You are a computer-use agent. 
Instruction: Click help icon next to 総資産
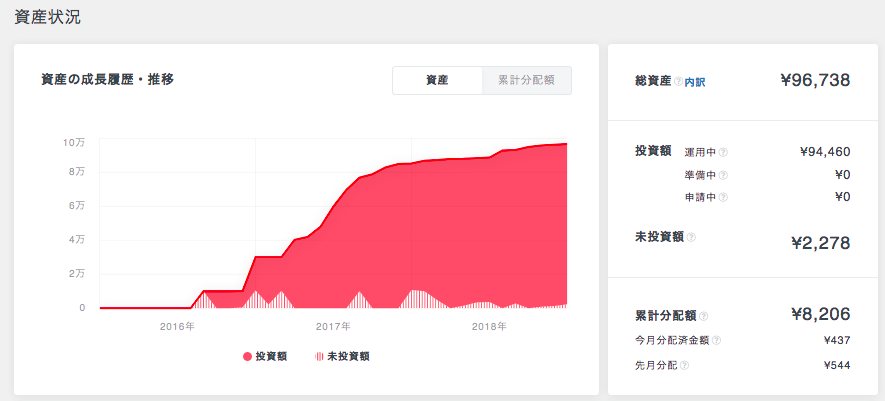tap(678, 82)
